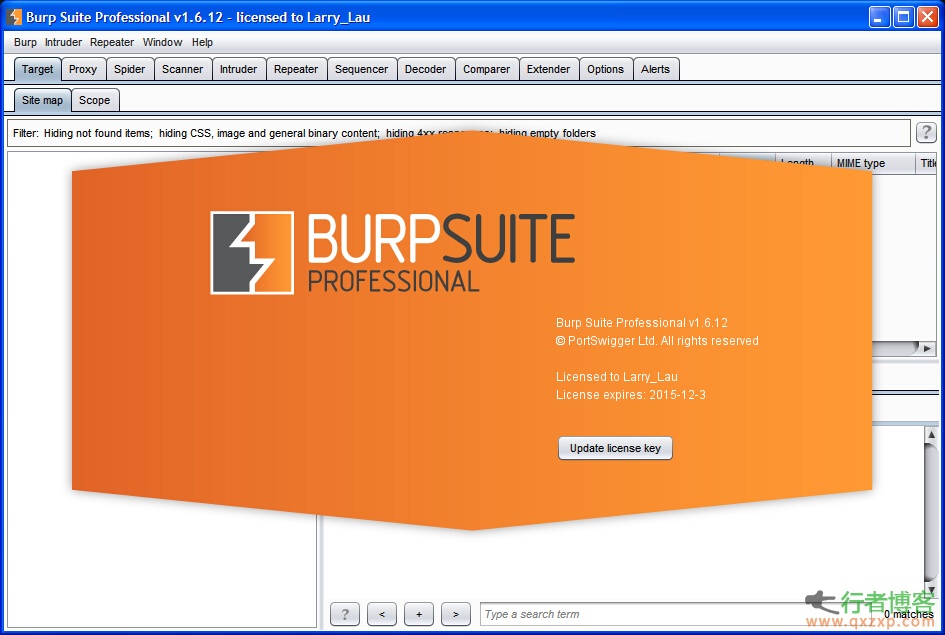Go to previous search match

point(382,614)
